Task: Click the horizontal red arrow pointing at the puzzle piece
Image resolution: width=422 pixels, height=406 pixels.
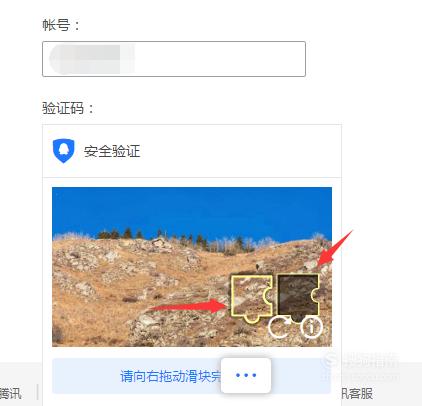Action: [188, 305]
